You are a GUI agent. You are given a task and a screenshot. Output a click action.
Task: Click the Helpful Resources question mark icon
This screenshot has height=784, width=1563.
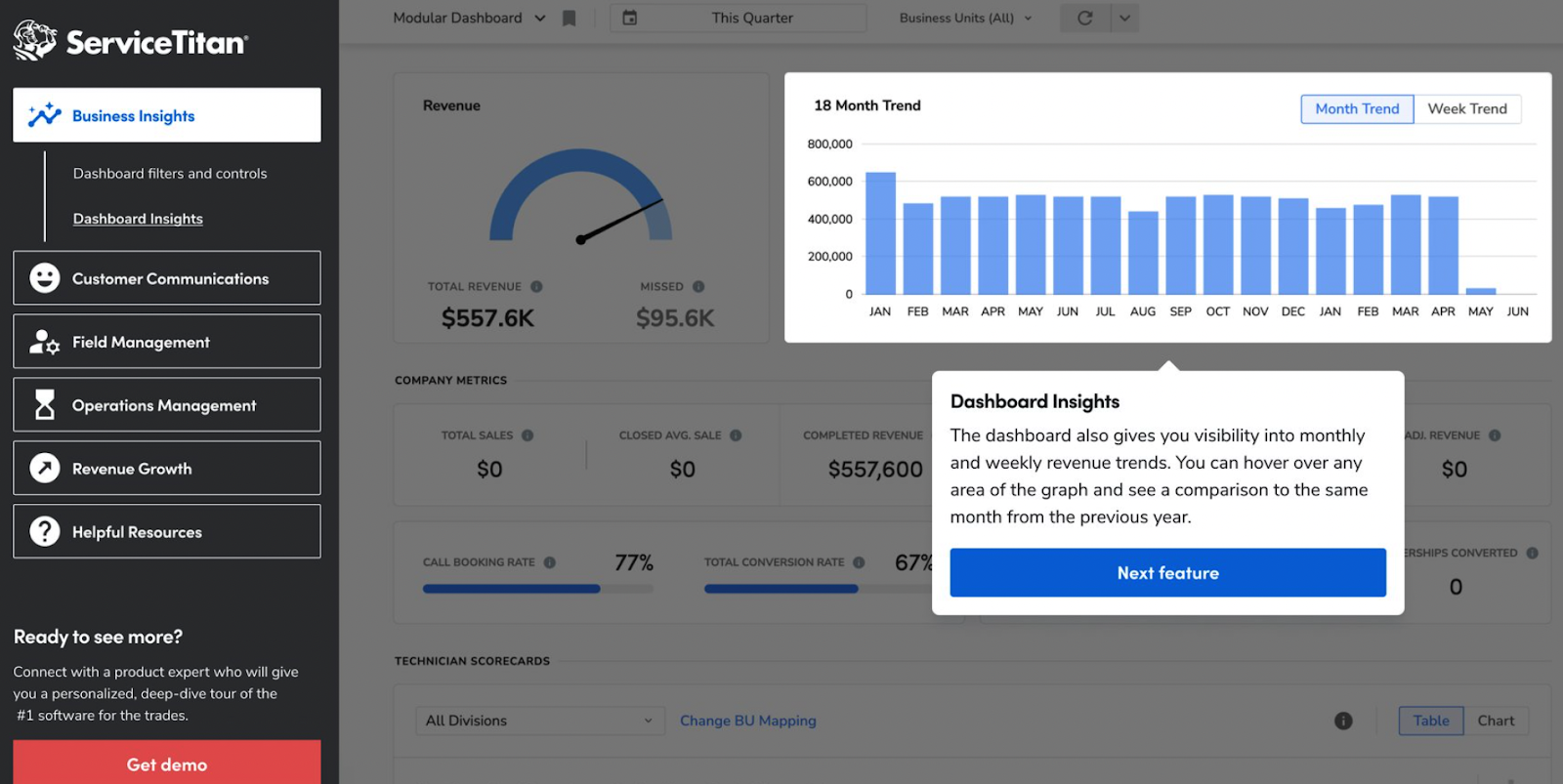pos(44,531)
